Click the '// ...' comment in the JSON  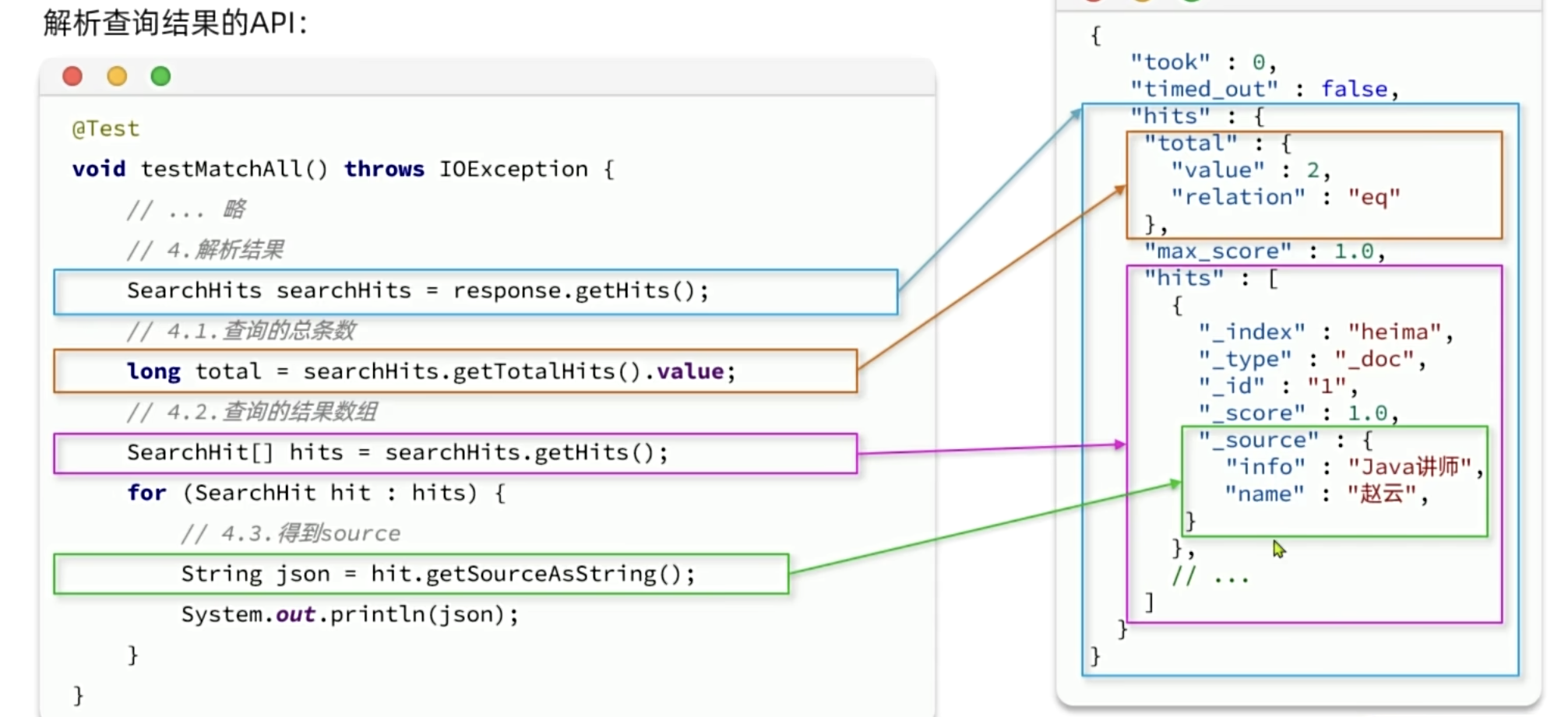click(x=1210, y=576)
